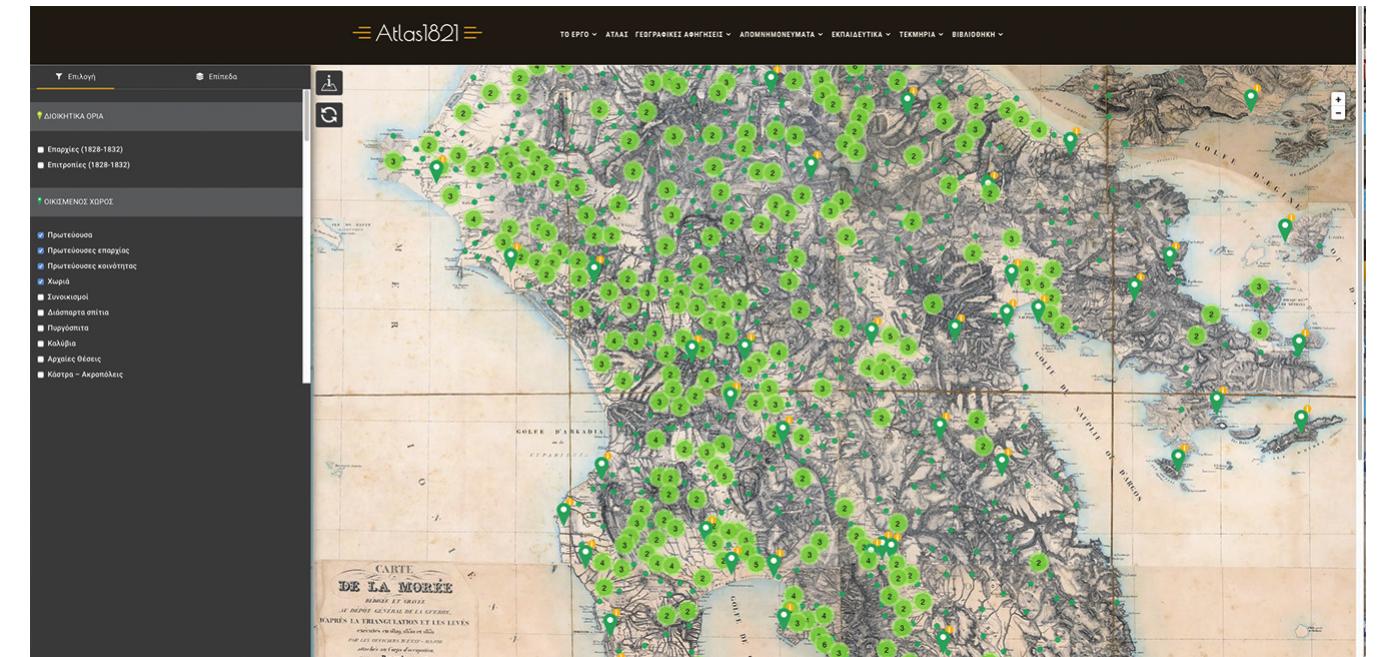This screenshot has width=1380, height=657.
Task: Enable the Διάσπαρτα σπίτια checkbox
Action: click(x=41, y=312)
